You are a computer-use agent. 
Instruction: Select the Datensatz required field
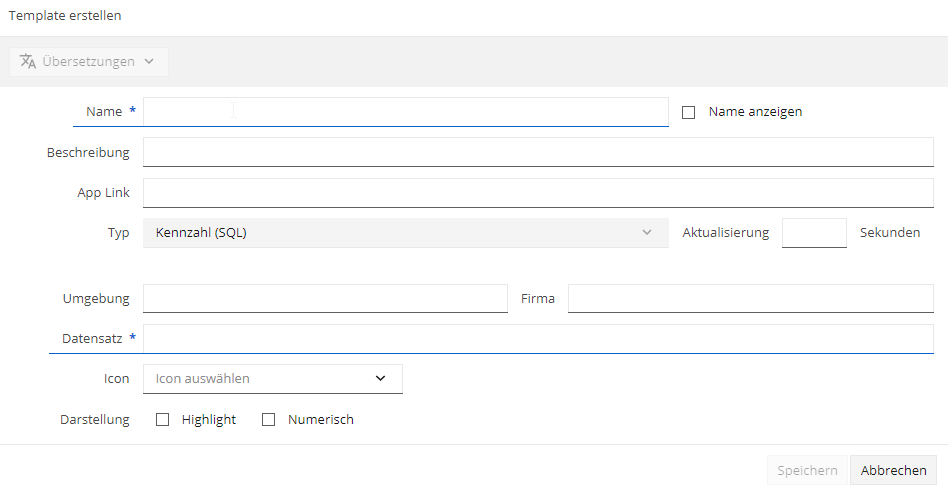coord(538,338)
